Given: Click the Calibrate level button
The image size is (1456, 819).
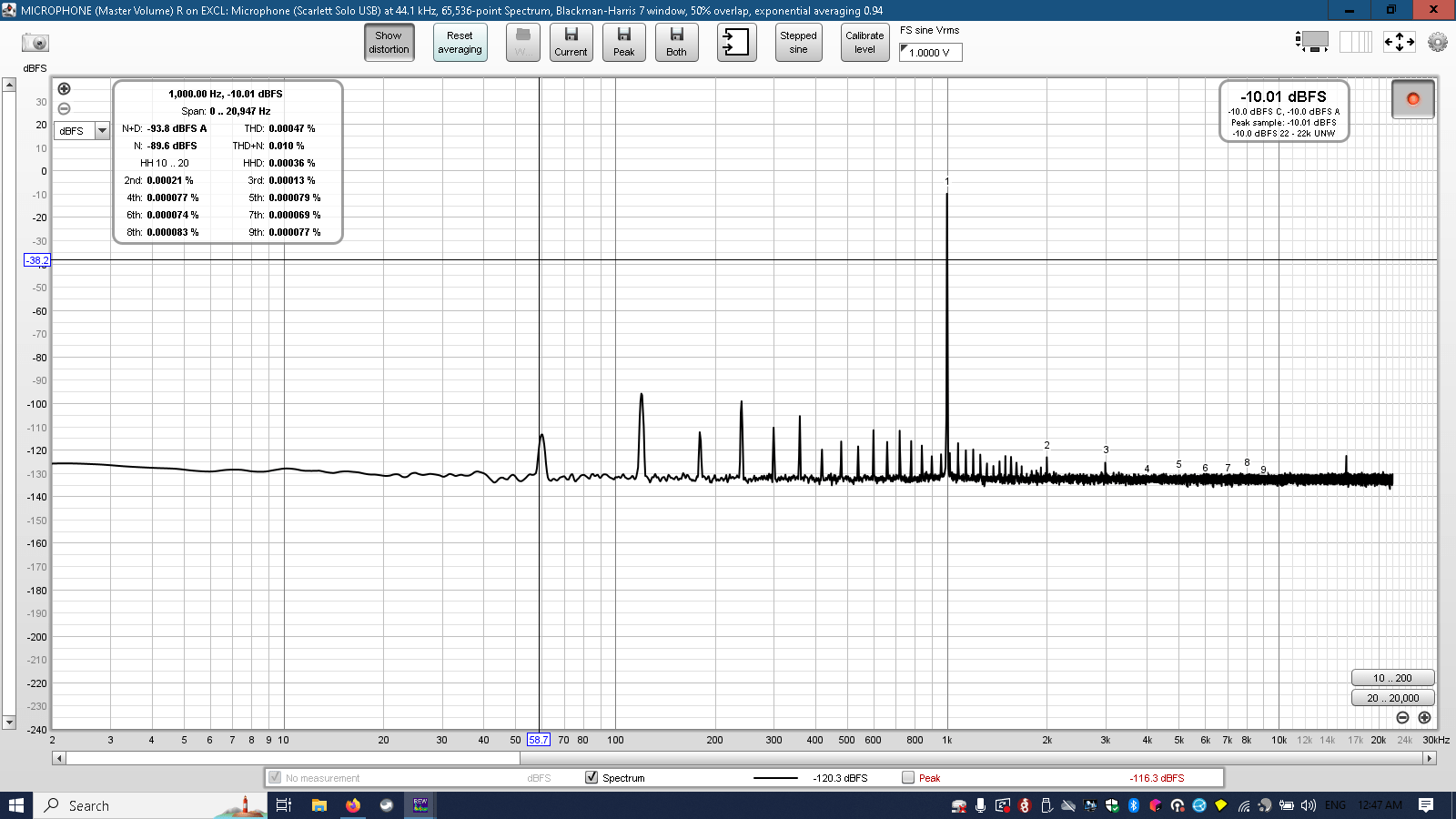Looking at the screenshot, I should 864,43.
